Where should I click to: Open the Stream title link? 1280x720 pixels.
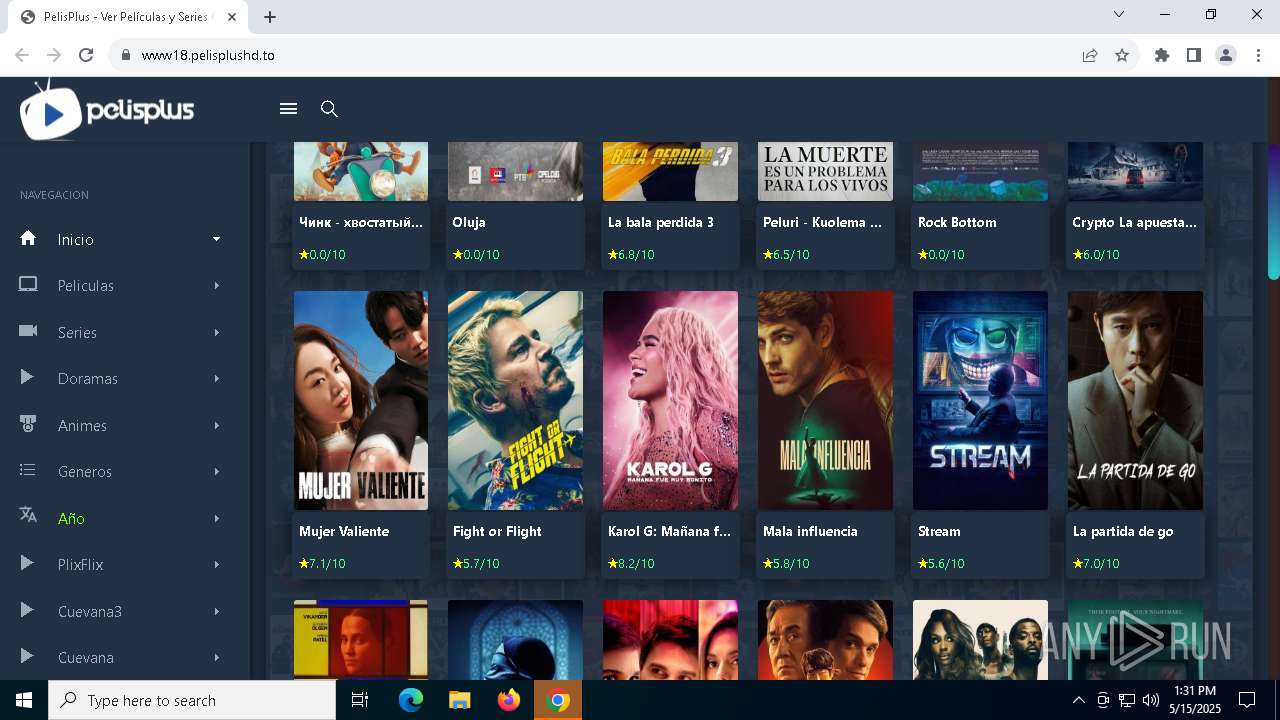tap(939, 531)
